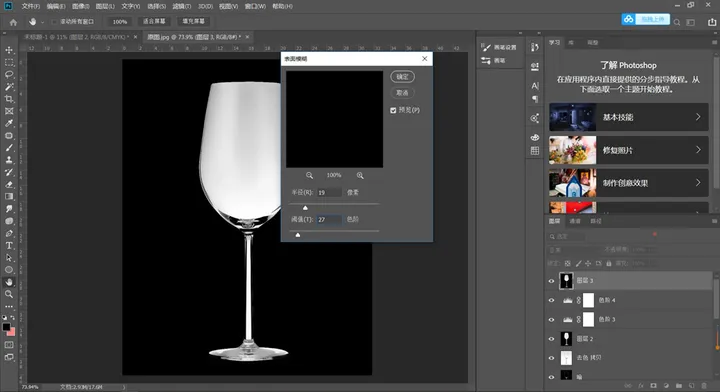Confirm blur with the 确定 button

tap(402, 77)
